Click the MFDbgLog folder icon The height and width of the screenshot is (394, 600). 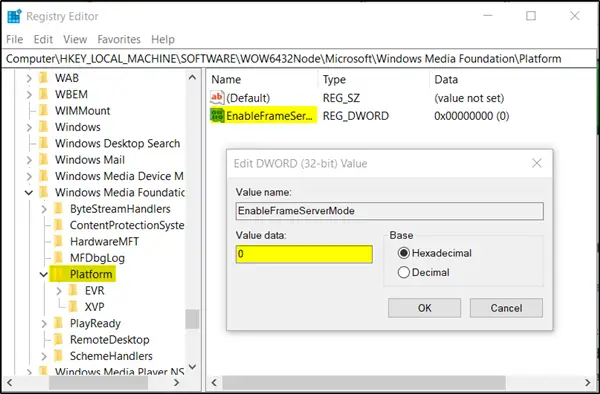pyautogui.click(x=59, y=258)
